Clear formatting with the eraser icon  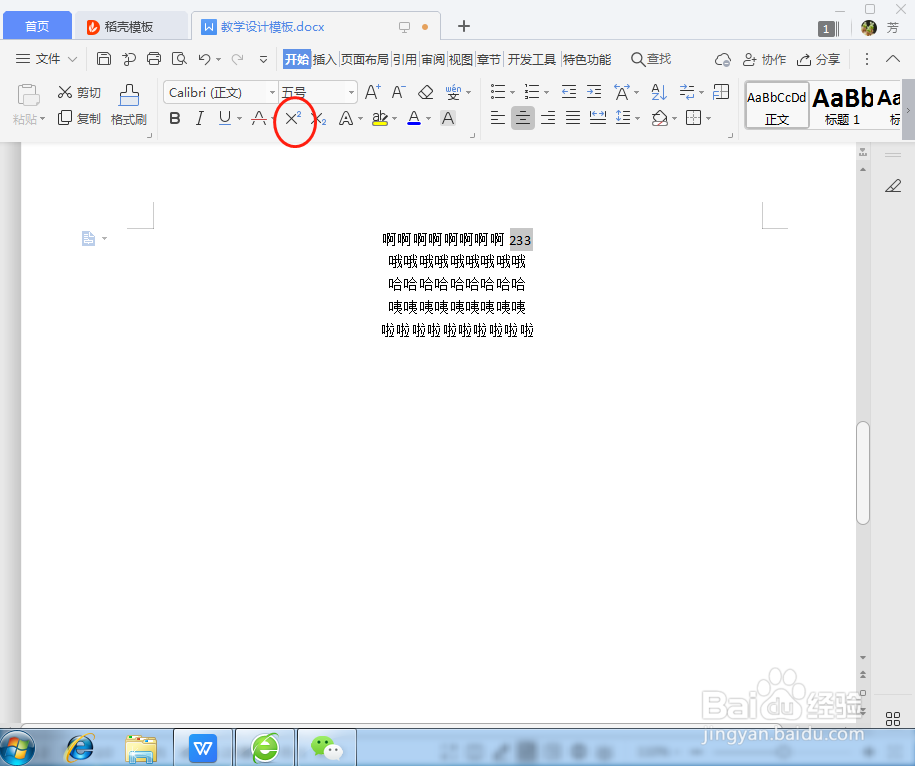(x=424, y=91)
